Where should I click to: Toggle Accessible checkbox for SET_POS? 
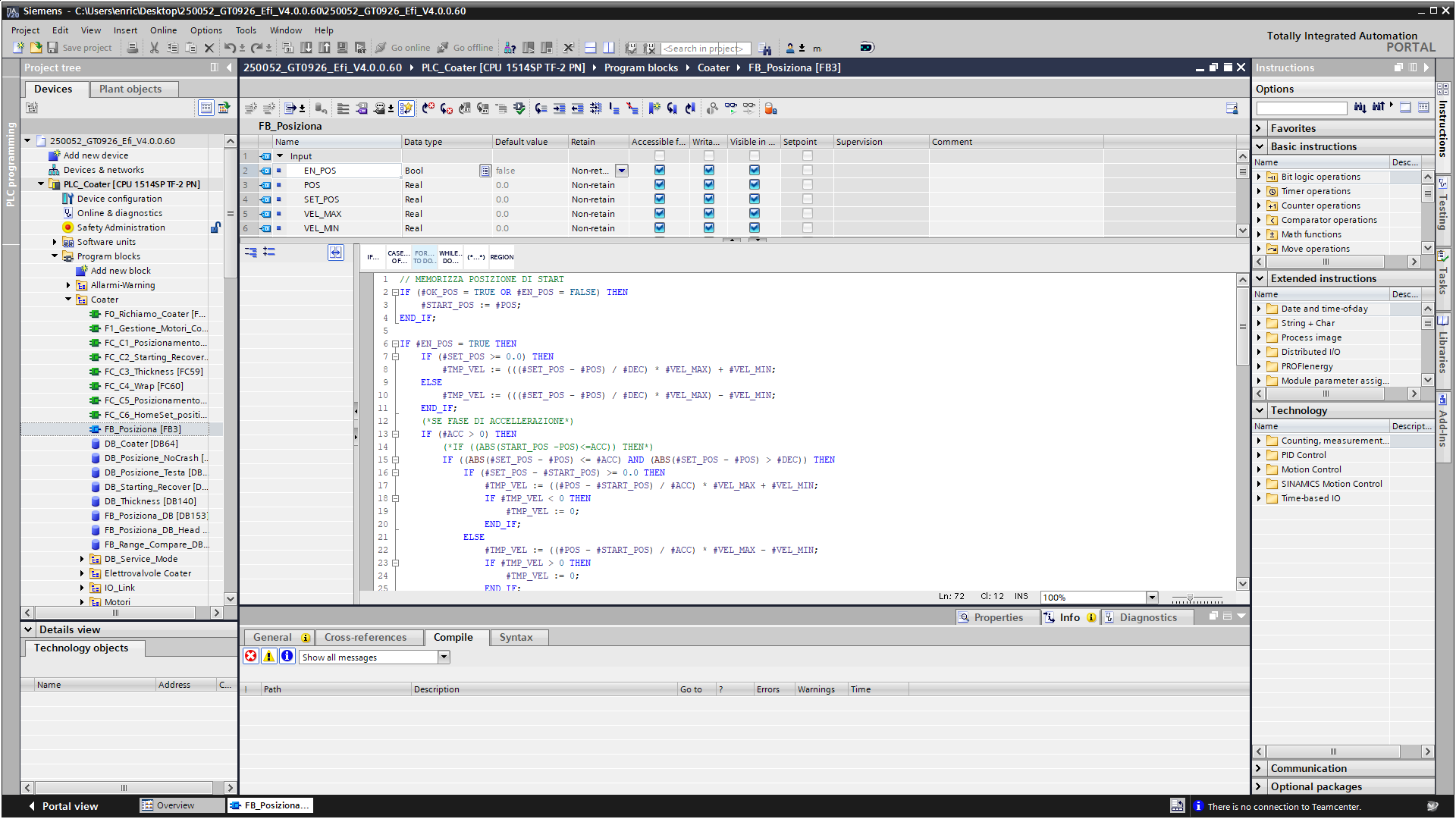point(660,199)
